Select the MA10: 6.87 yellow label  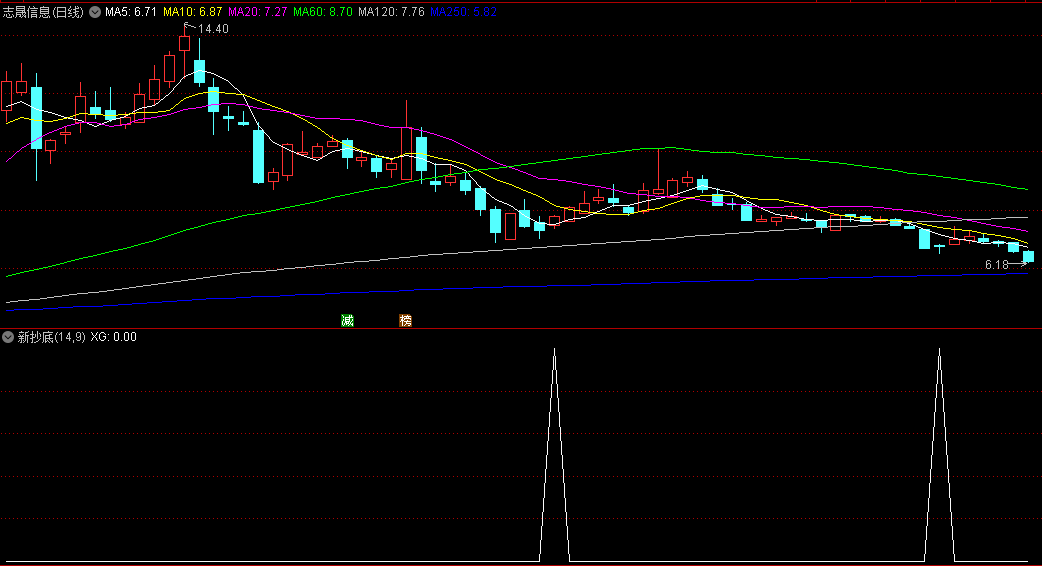coord(193,12)
